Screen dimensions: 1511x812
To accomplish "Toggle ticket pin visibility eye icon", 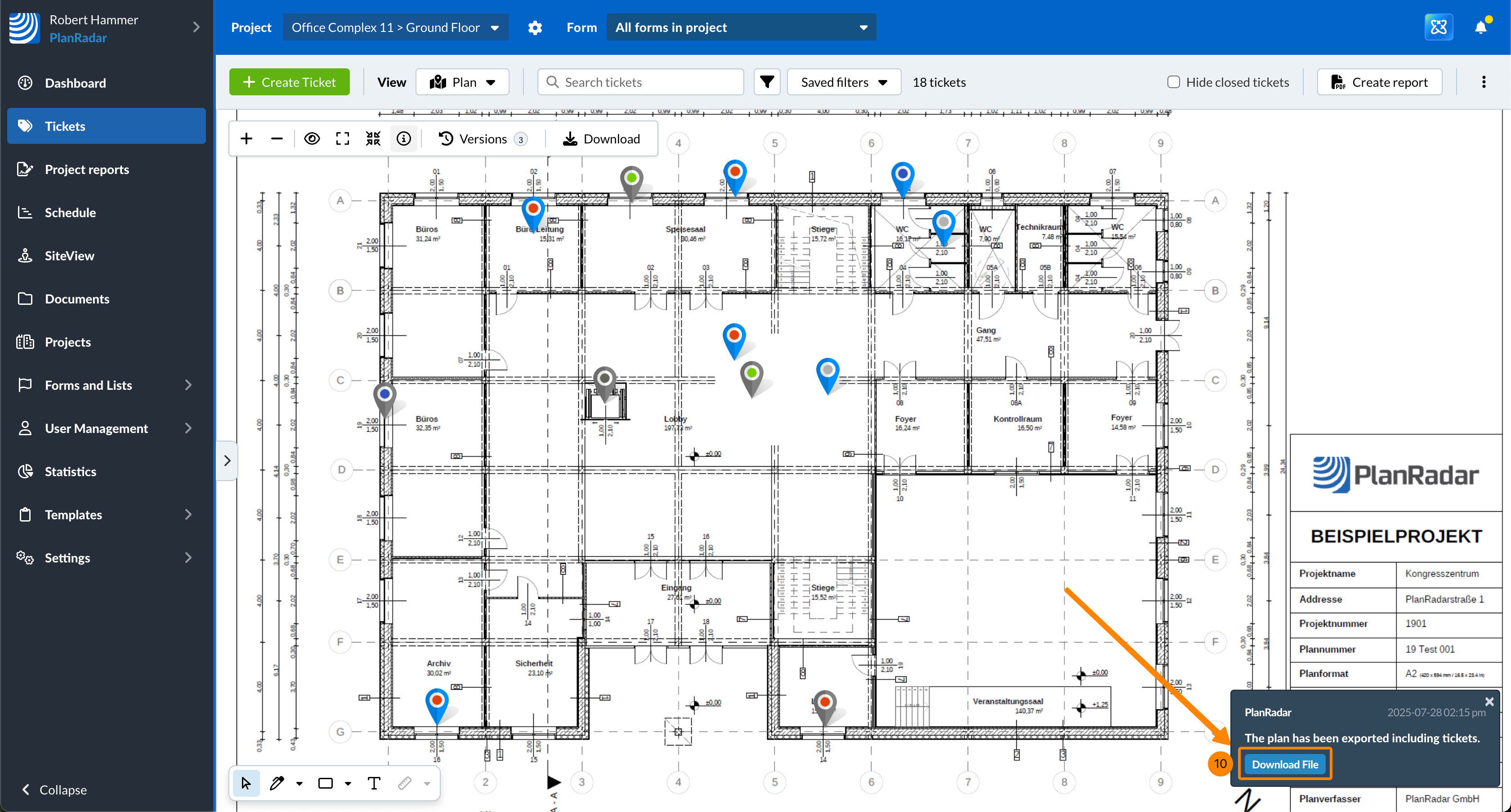I will [312, 139].
